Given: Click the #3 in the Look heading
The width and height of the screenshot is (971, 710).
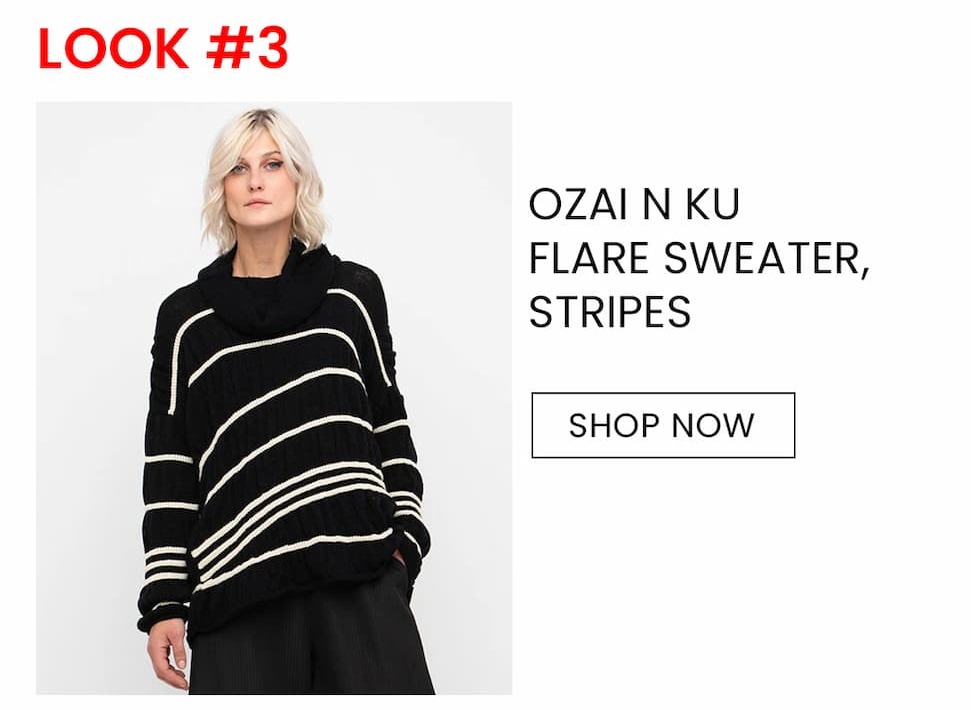Looking at the screenshot, I should tap(248, 48).
